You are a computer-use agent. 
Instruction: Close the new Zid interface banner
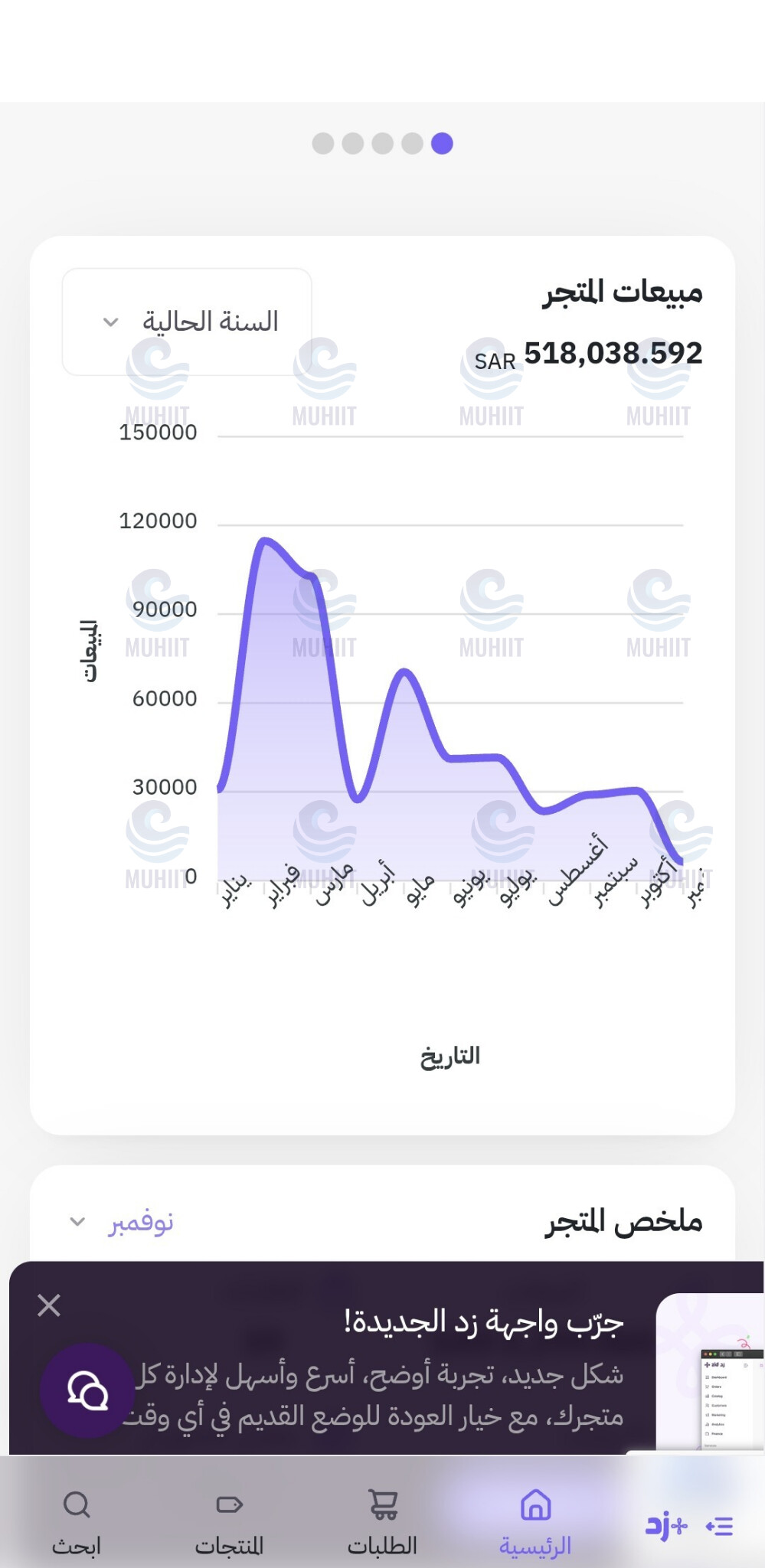pos(49,1305)
